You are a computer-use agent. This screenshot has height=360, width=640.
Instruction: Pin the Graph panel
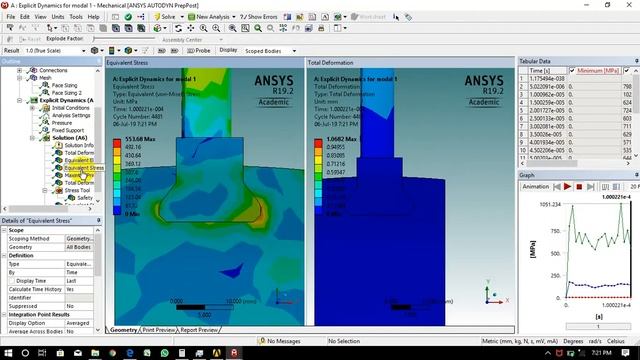pos(636,175)
